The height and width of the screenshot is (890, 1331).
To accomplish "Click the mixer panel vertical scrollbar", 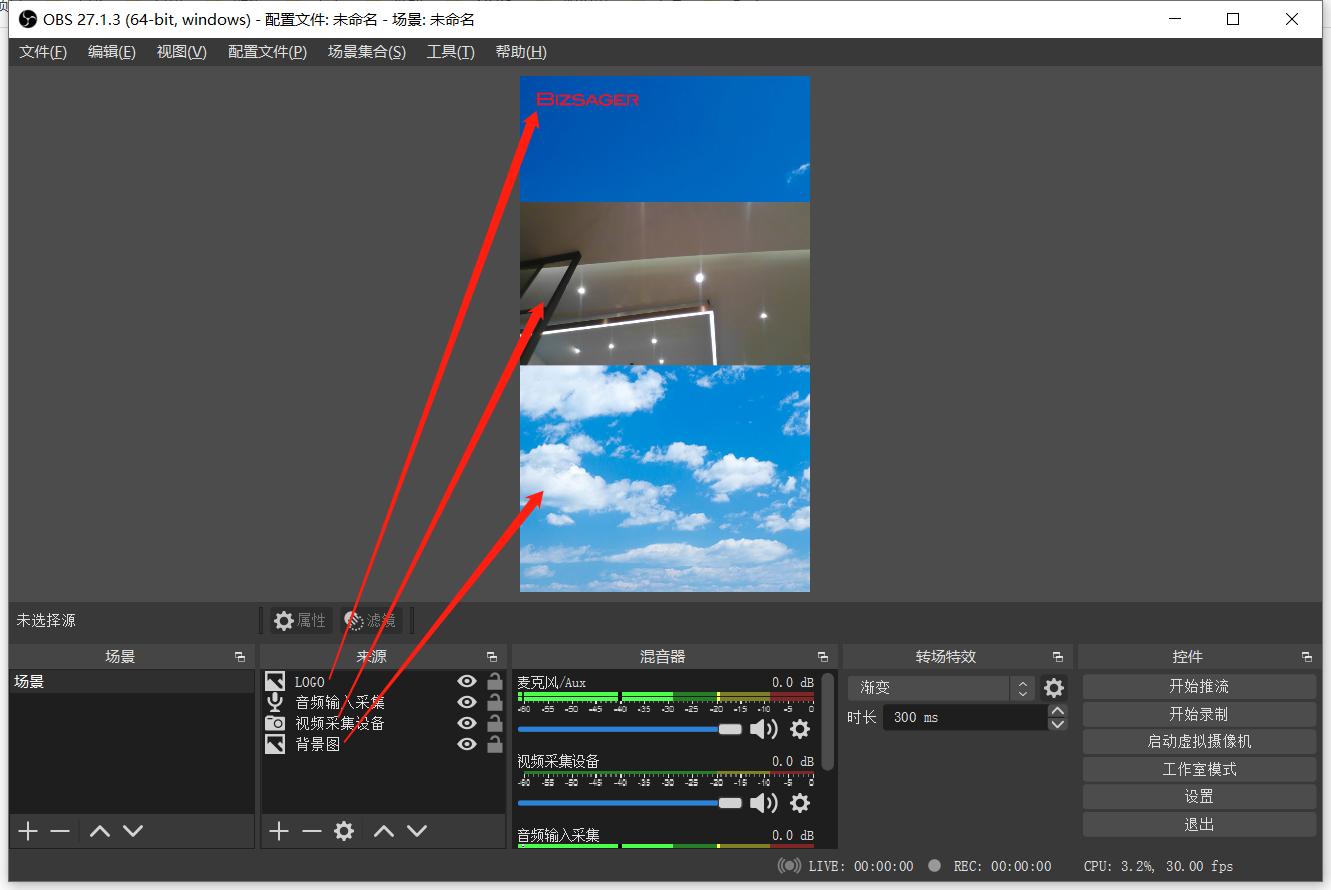I will coord(828,720).
